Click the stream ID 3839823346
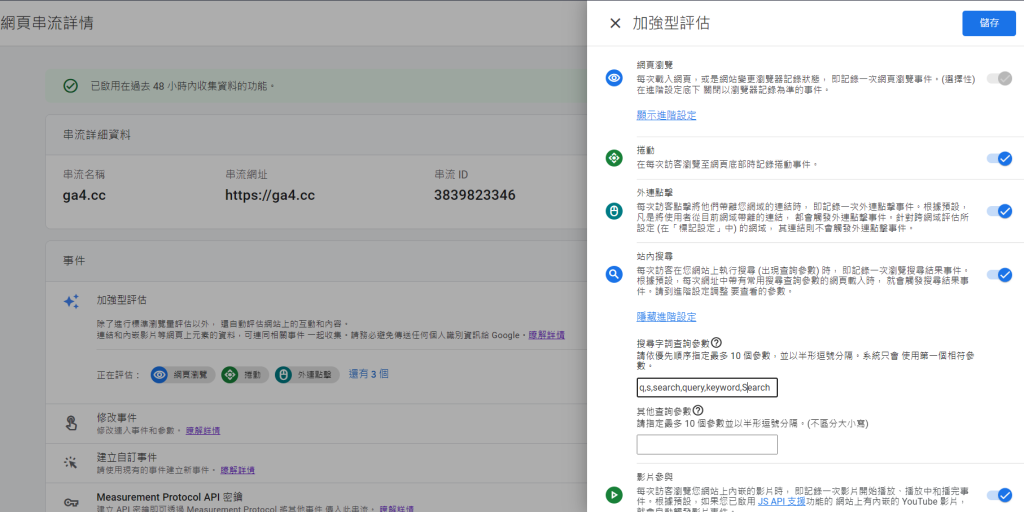This screenshot has width=1024, height=512. 475,195
